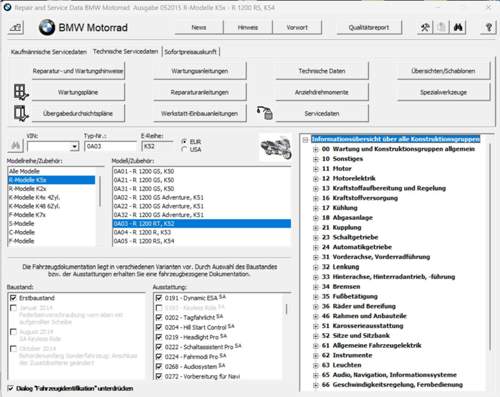Click the Servicedaten button

pos(322,114)
